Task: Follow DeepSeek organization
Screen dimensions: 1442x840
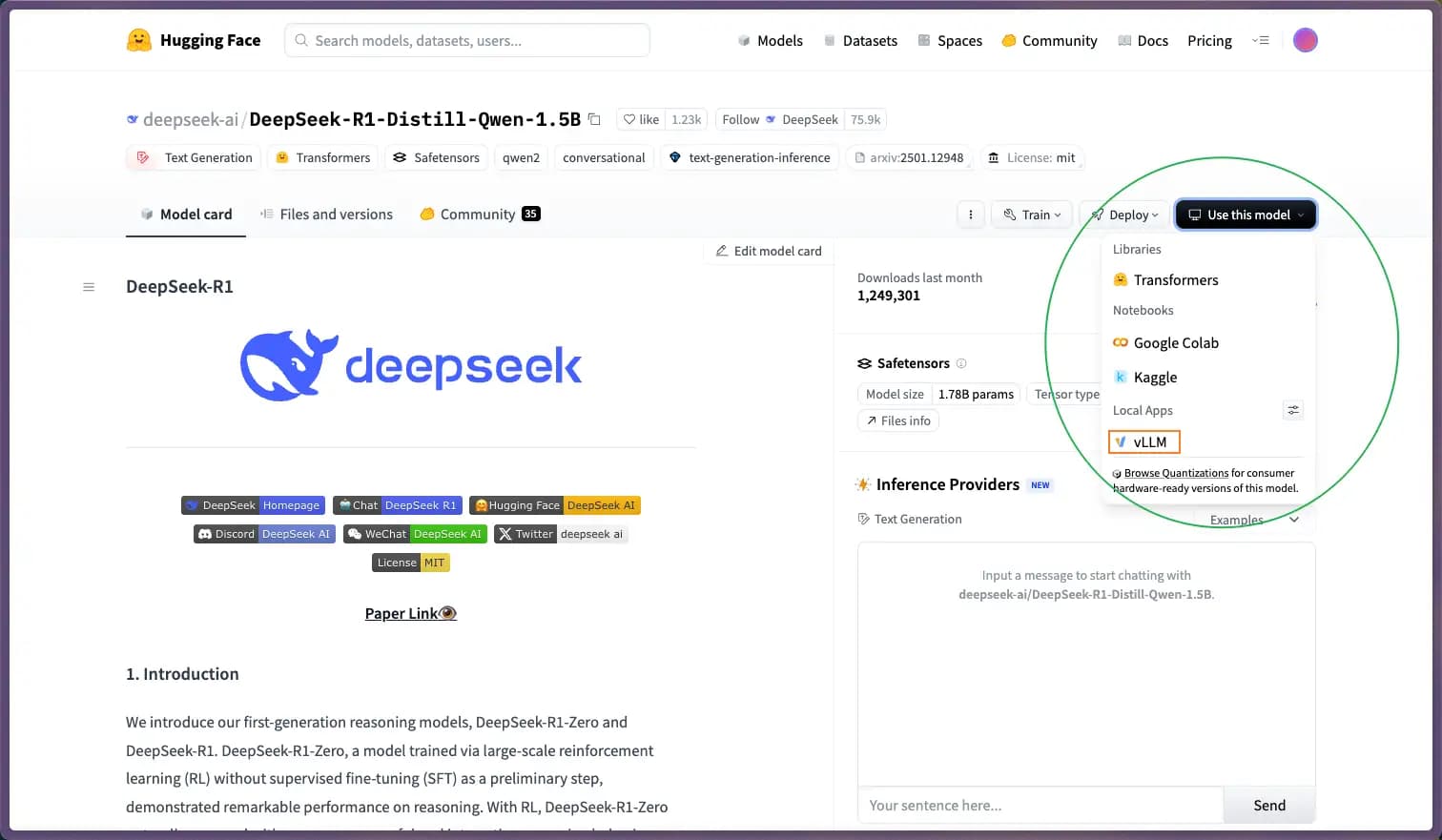Action: point(780,119)
